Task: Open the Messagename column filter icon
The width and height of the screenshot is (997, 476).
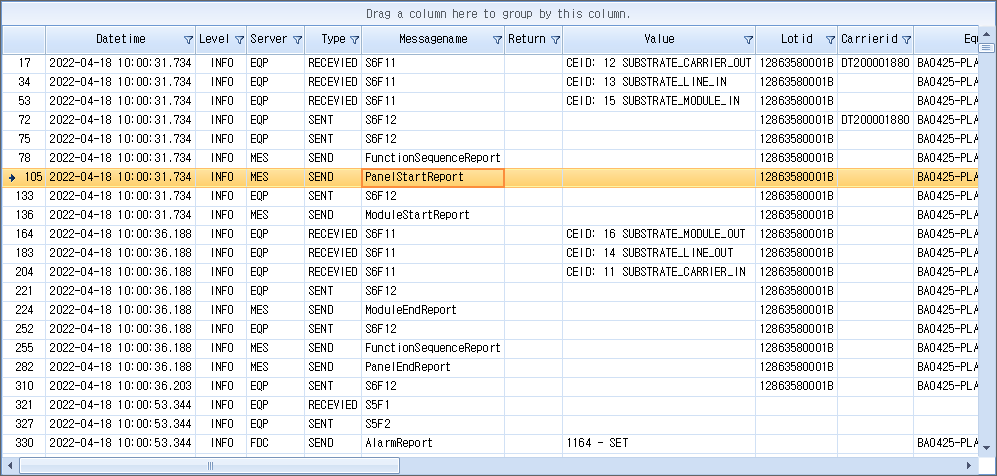Action: [x=497, y=40]
